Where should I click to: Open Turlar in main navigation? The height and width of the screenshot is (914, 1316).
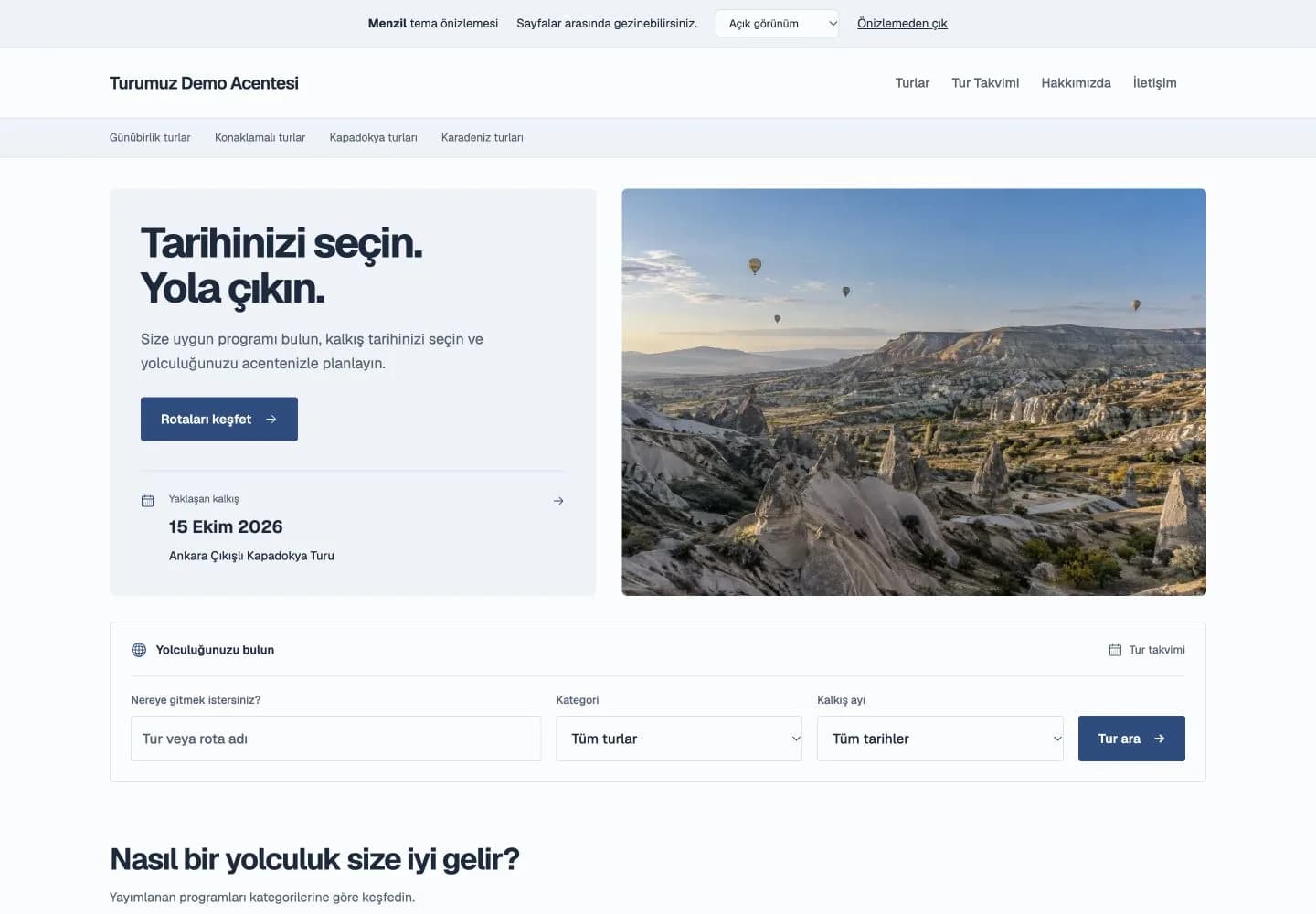pyautogui.click(x=912, y=82)
